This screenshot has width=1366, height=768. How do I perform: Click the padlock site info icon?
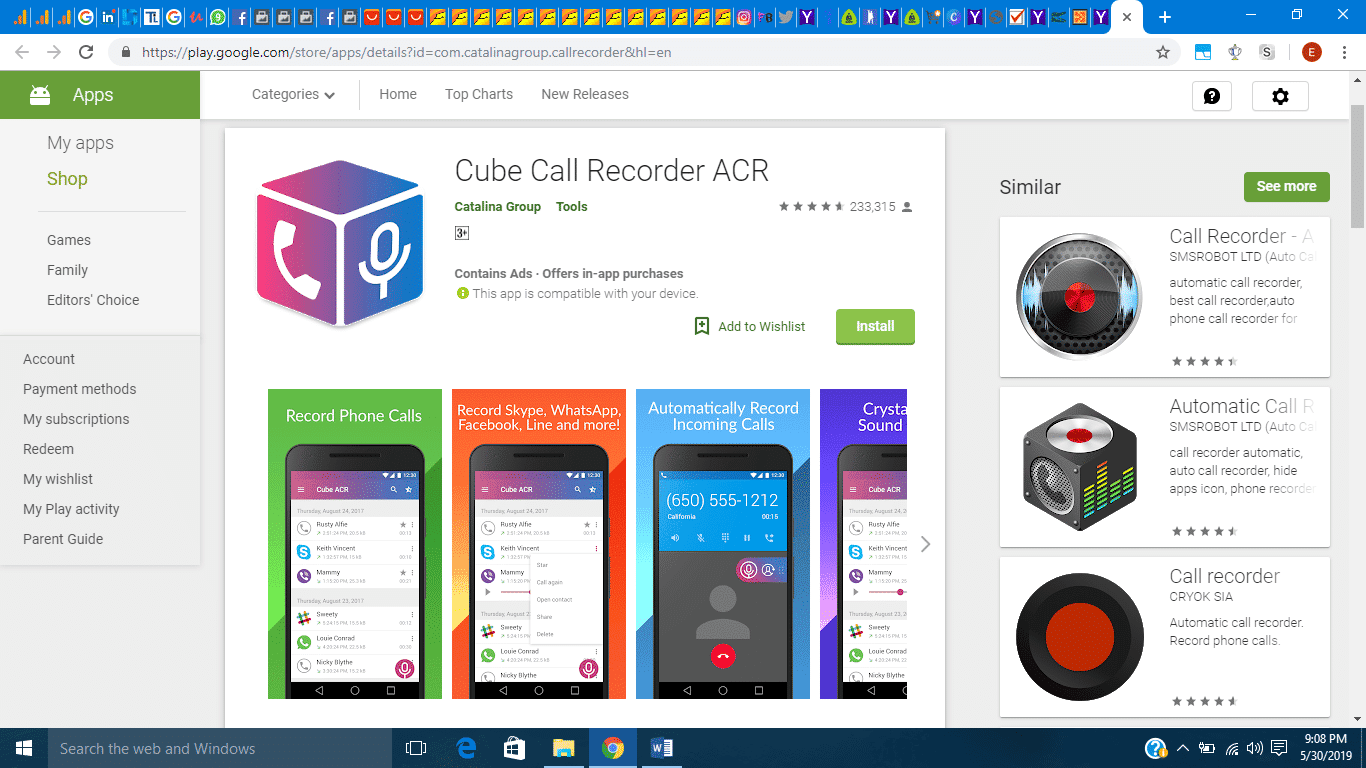coord(125,52)
